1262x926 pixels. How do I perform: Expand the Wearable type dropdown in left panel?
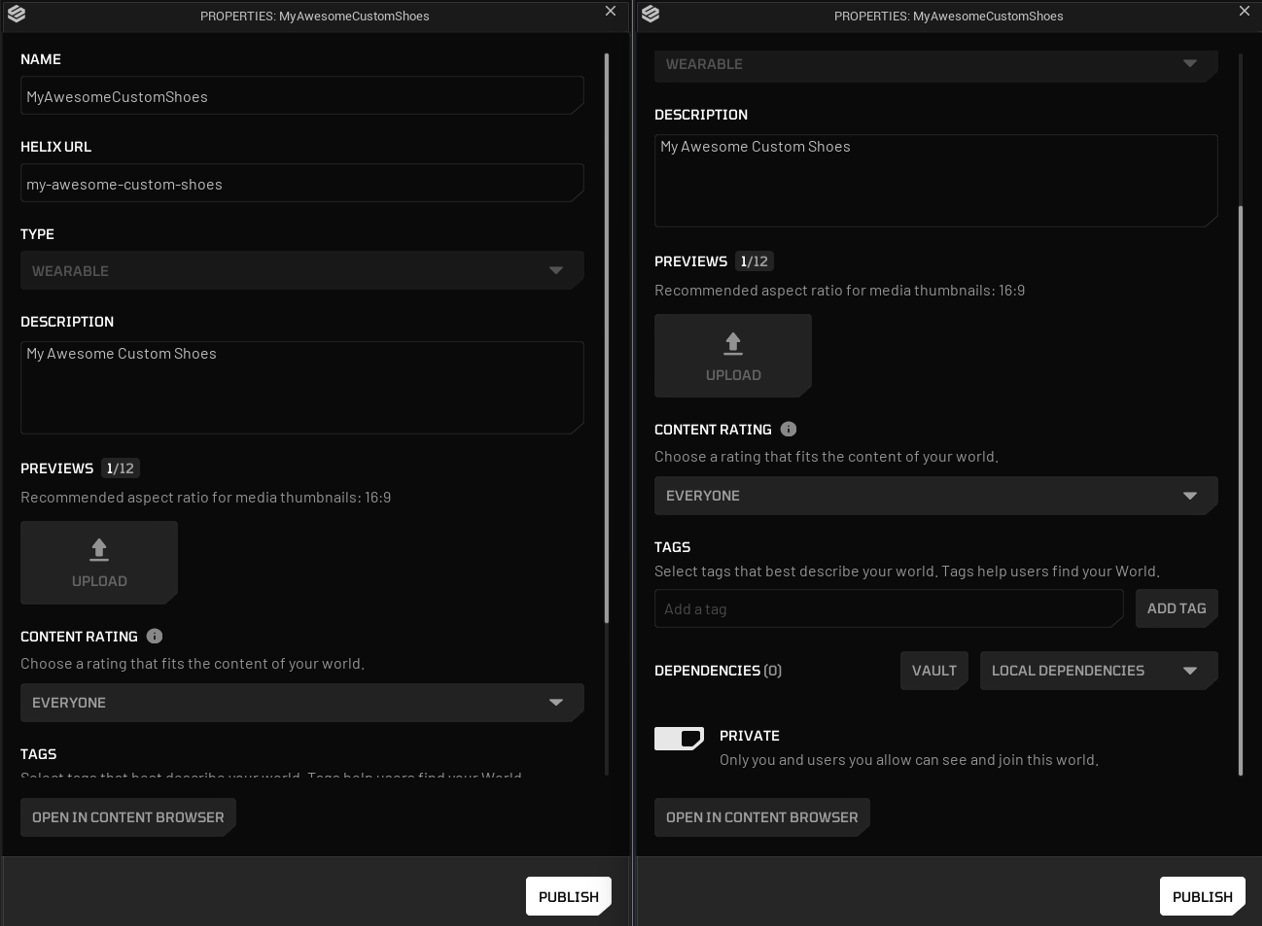pos(302,270)
